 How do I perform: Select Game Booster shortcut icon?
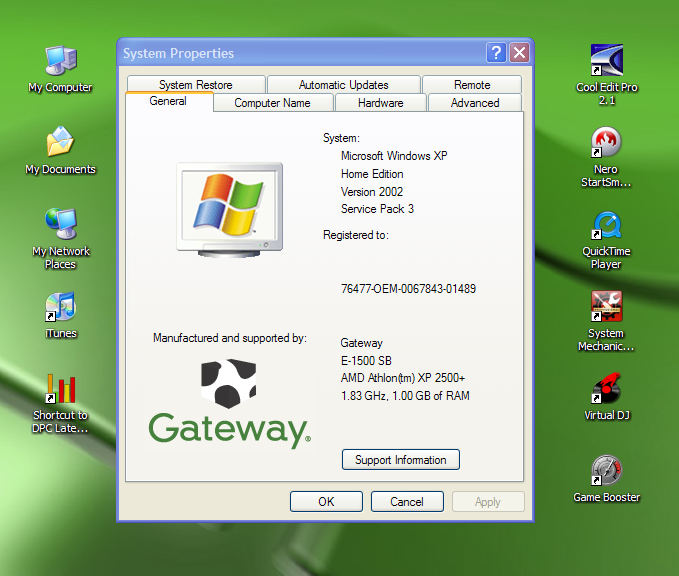coord(607,479)
